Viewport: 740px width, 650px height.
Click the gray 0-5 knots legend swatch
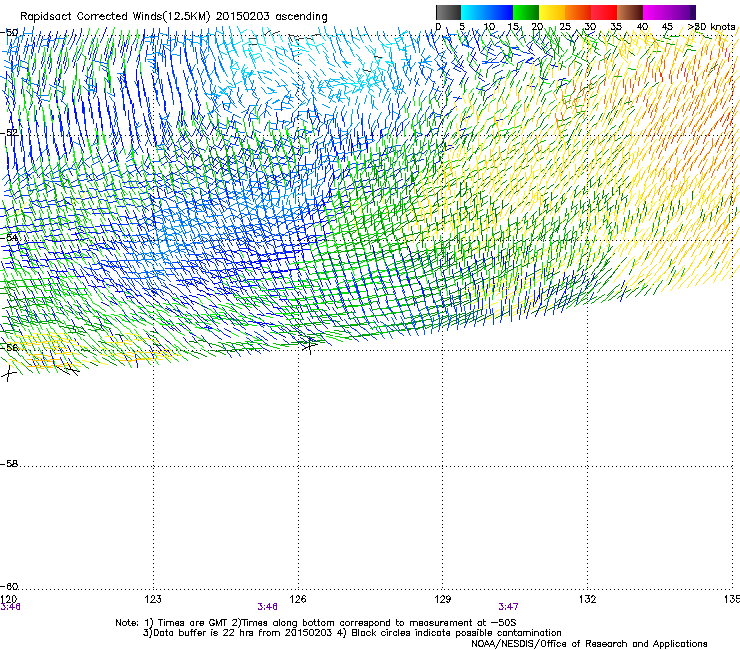click(x=448, y=12)
